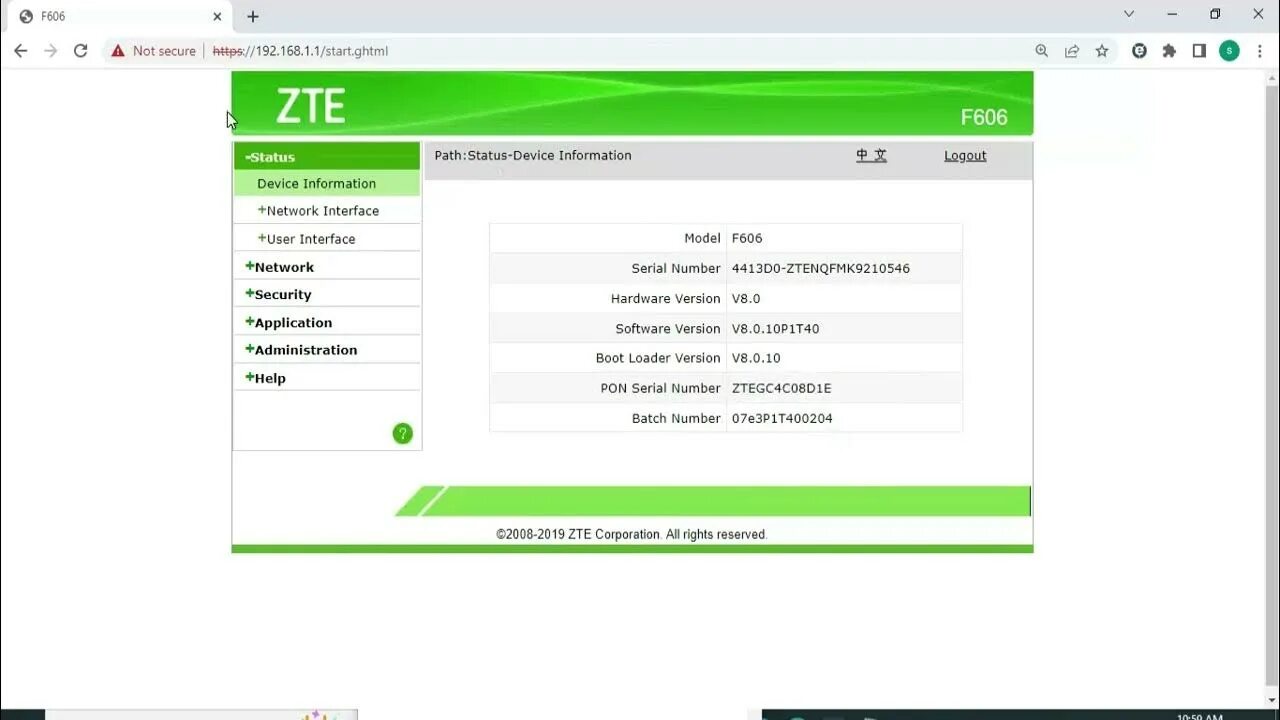The image size is (1280, 720).
Task: Reload the router page
Action: click(80, 51)
